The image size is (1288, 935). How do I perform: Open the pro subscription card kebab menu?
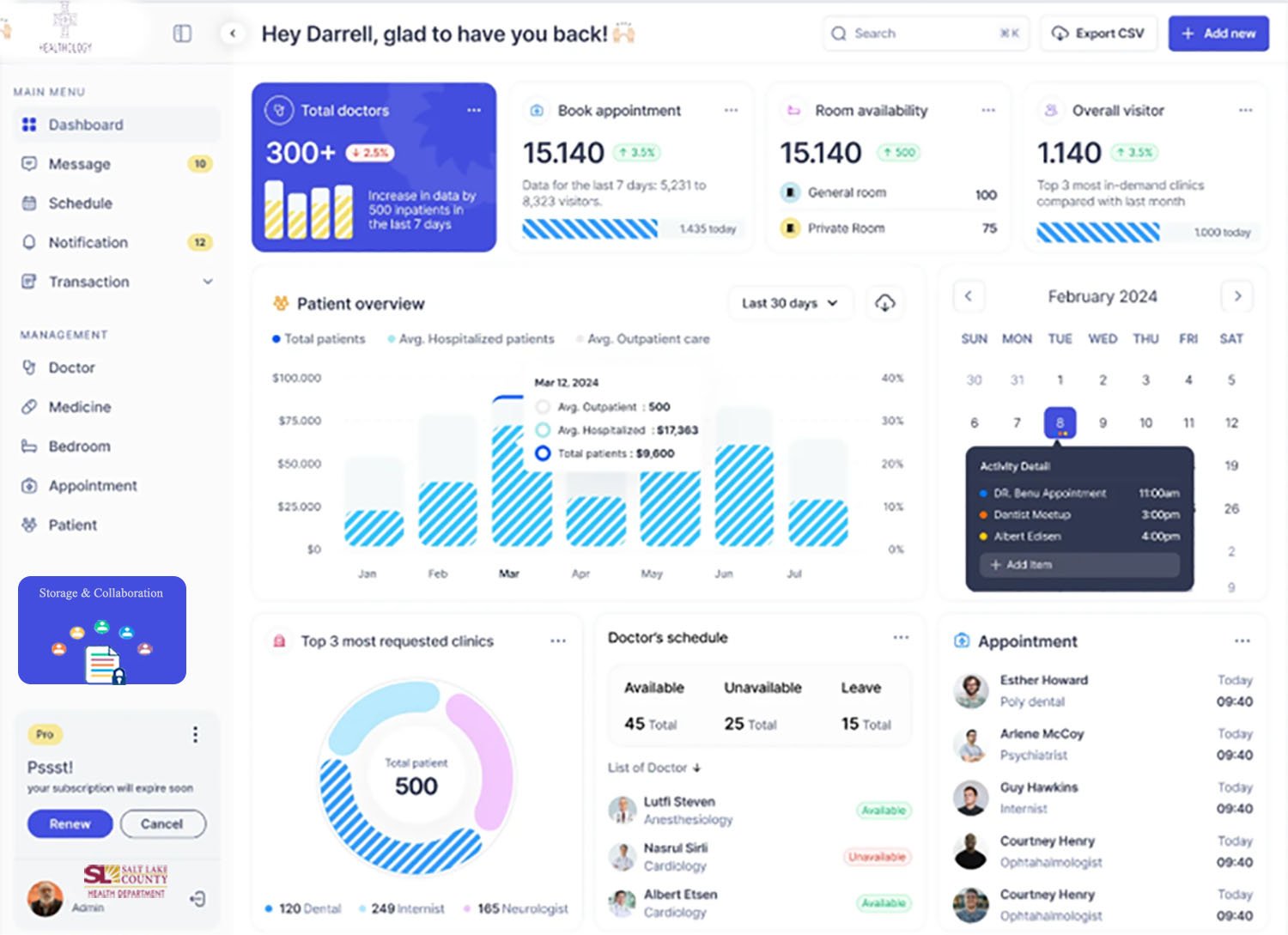pyautogui.click(x=195, y=734)
